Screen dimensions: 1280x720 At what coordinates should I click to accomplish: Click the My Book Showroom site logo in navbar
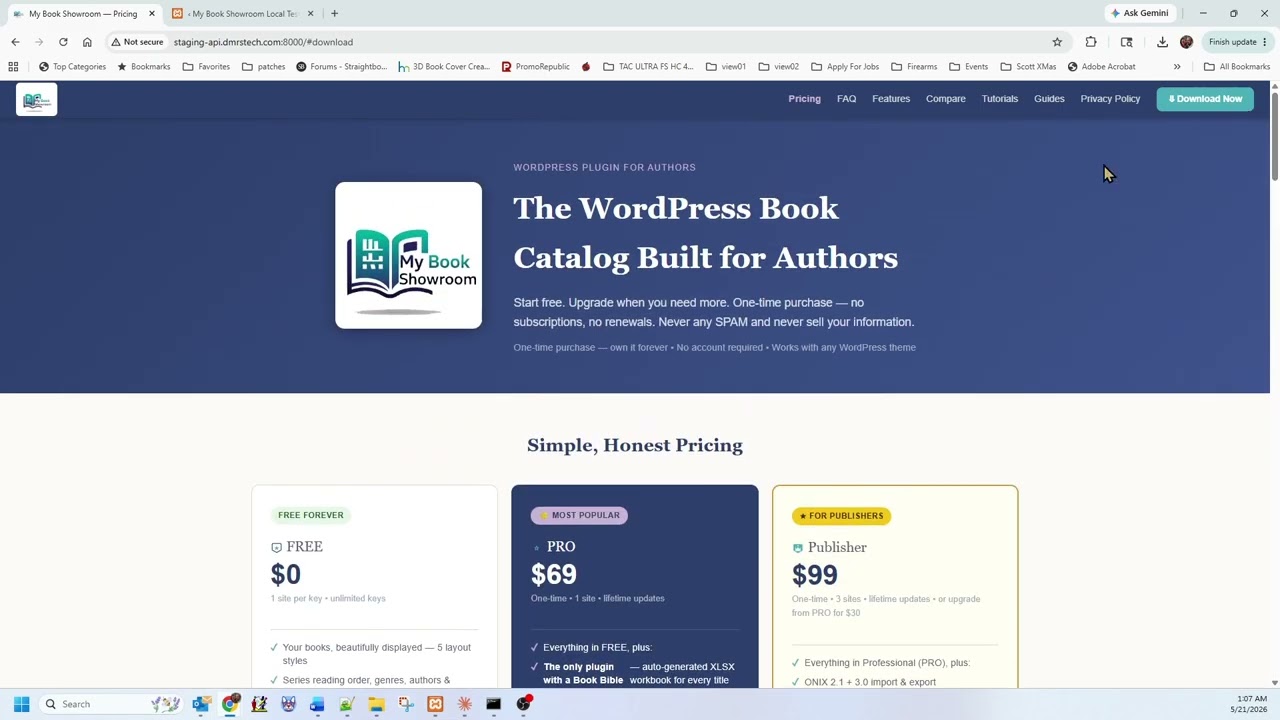pos(37,99)
